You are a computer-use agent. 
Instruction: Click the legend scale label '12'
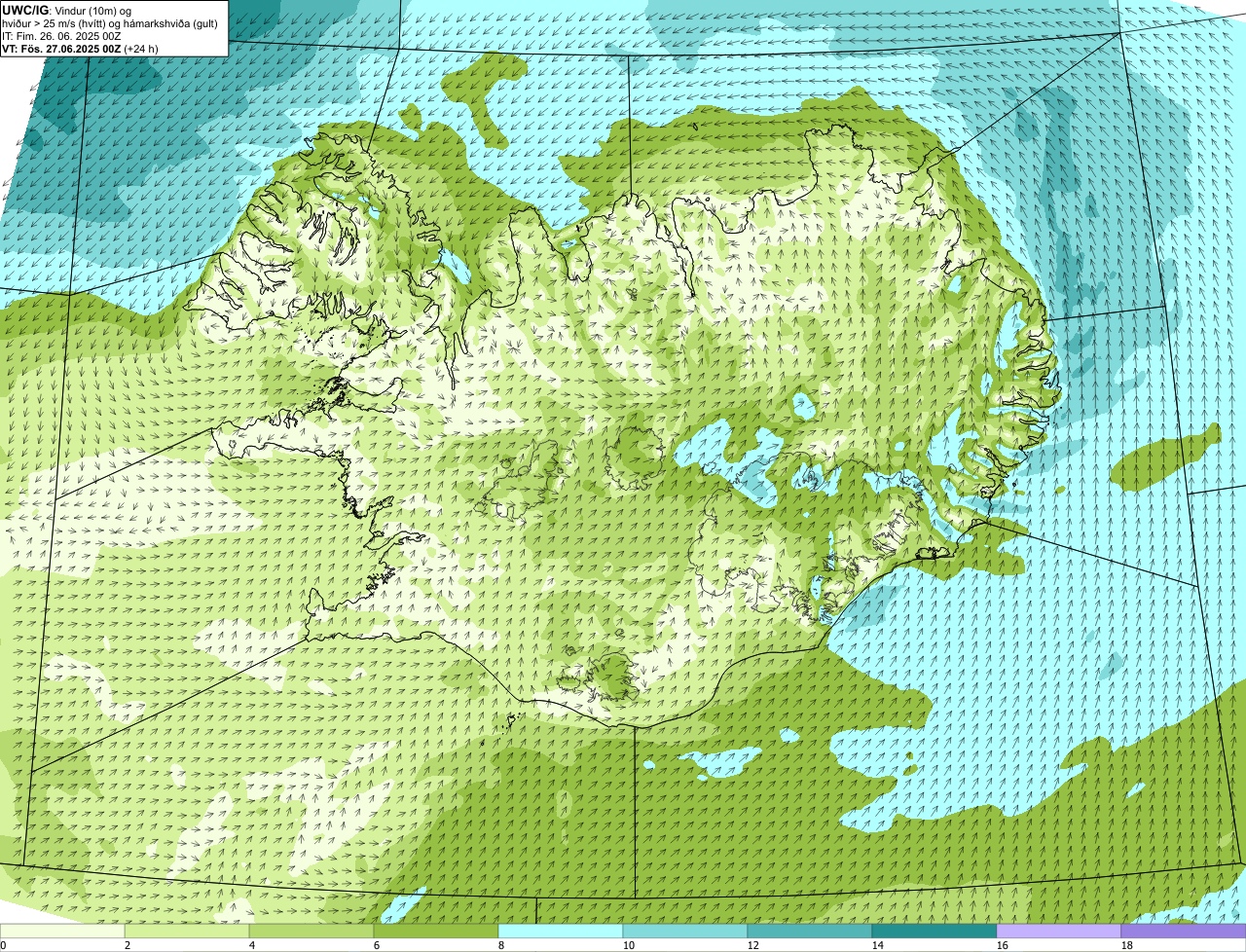753,945
